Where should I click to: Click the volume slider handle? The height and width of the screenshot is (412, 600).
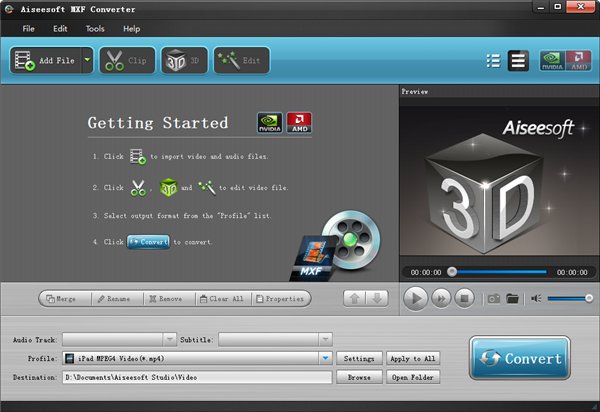(589, 298)
